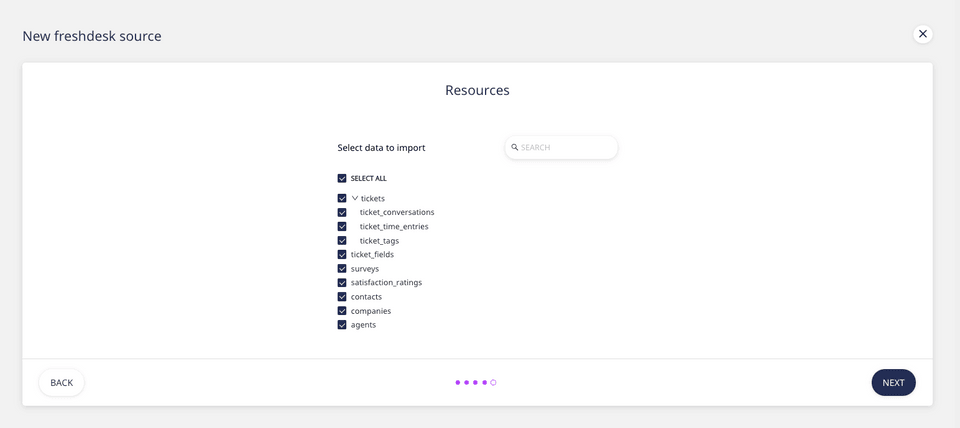Click the surveys label
The height and width of the screenshot is (428, 960).
click(365, 268)
